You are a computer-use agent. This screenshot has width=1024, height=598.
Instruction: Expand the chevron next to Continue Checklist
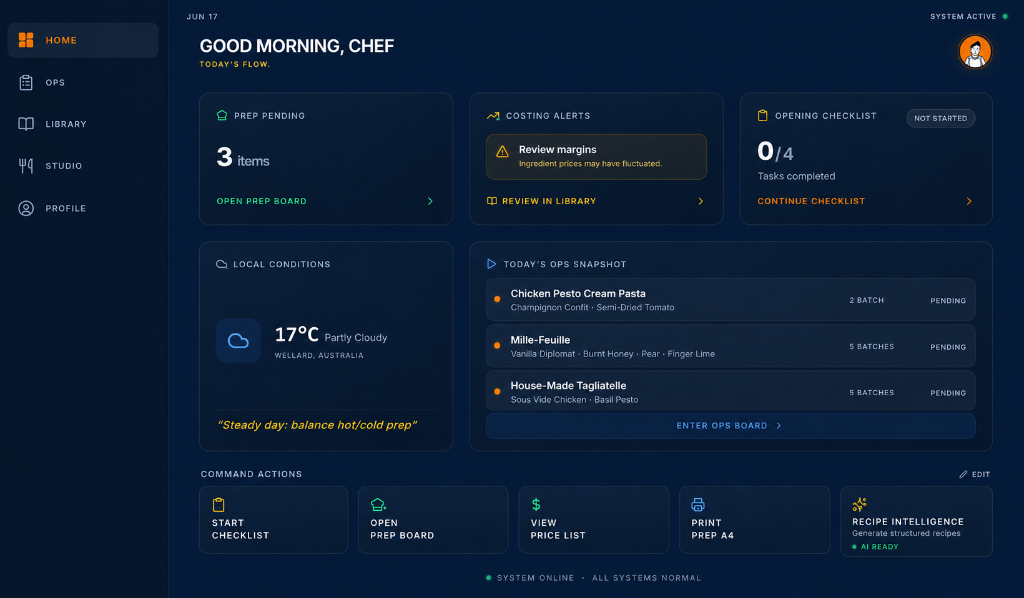coord(969,201)
